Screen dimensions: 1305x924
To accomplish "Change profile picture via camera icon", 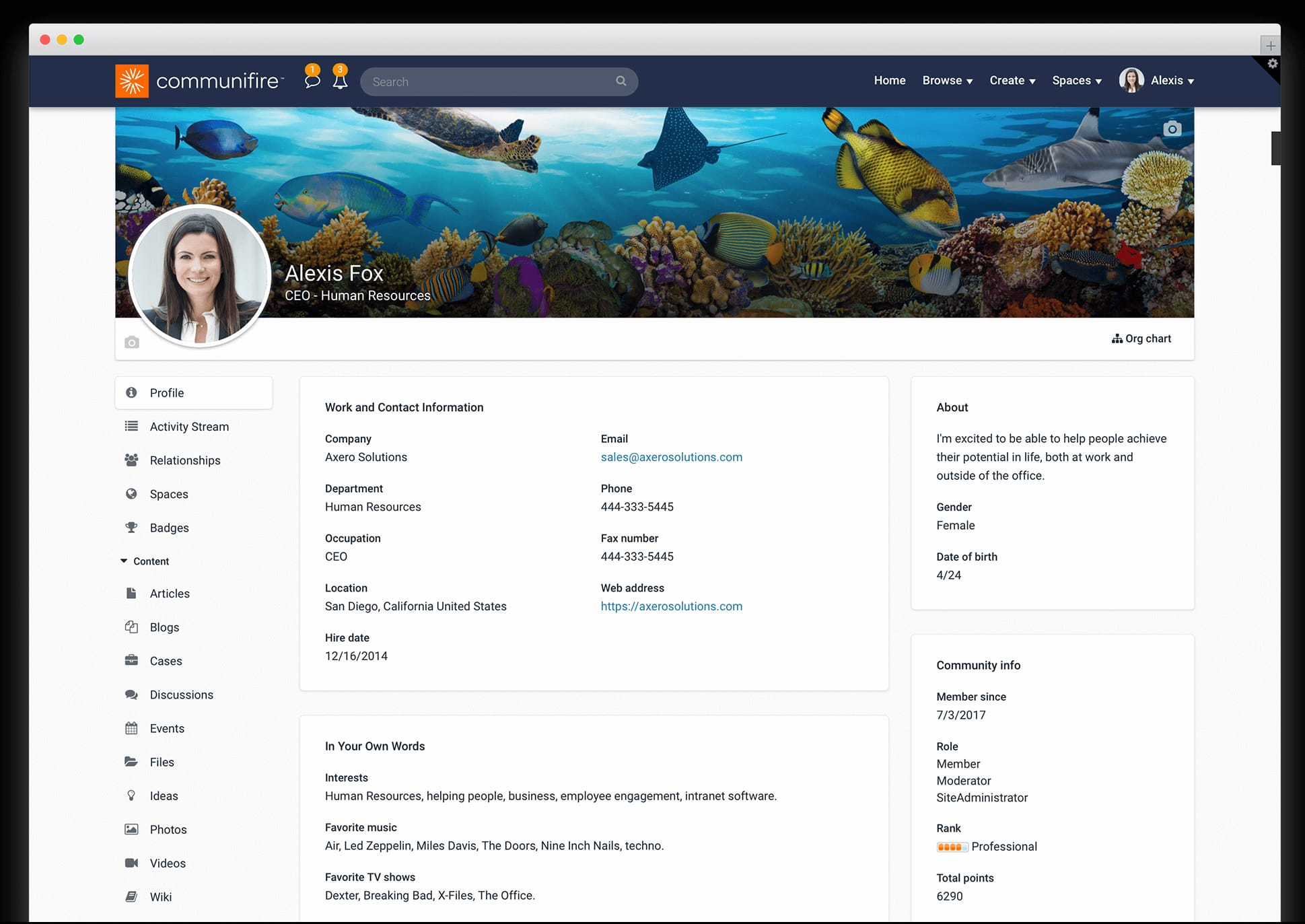I will (132, 343).
